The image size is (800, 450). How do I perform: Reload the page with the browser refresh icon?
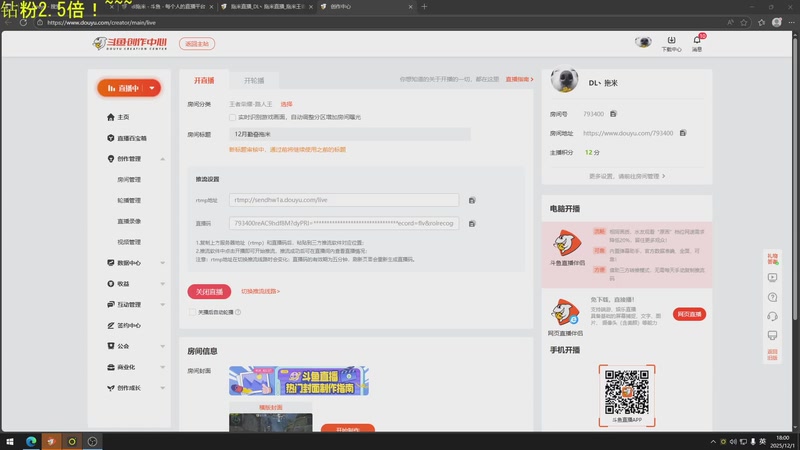click(x=23, y=22)
